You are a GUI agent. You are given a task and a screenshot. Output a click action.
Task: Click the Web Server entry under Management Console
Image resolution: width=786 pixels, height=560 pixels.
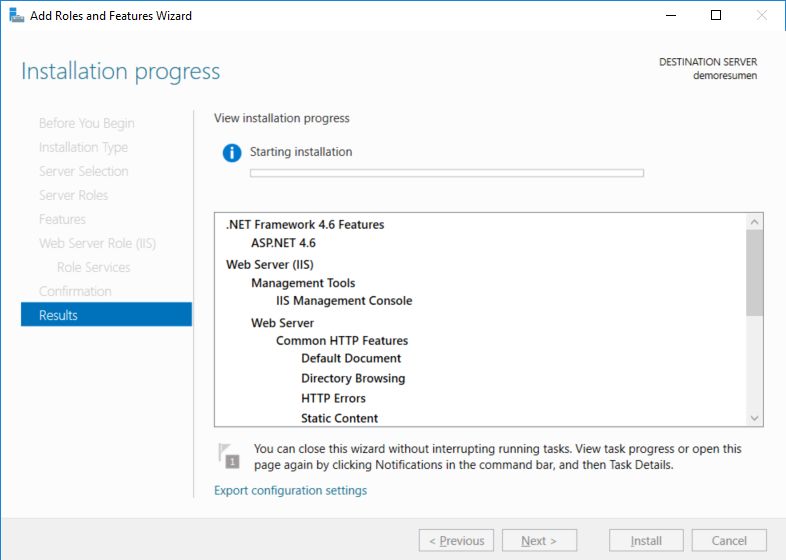pyautogui.click(x=283, y=323)
